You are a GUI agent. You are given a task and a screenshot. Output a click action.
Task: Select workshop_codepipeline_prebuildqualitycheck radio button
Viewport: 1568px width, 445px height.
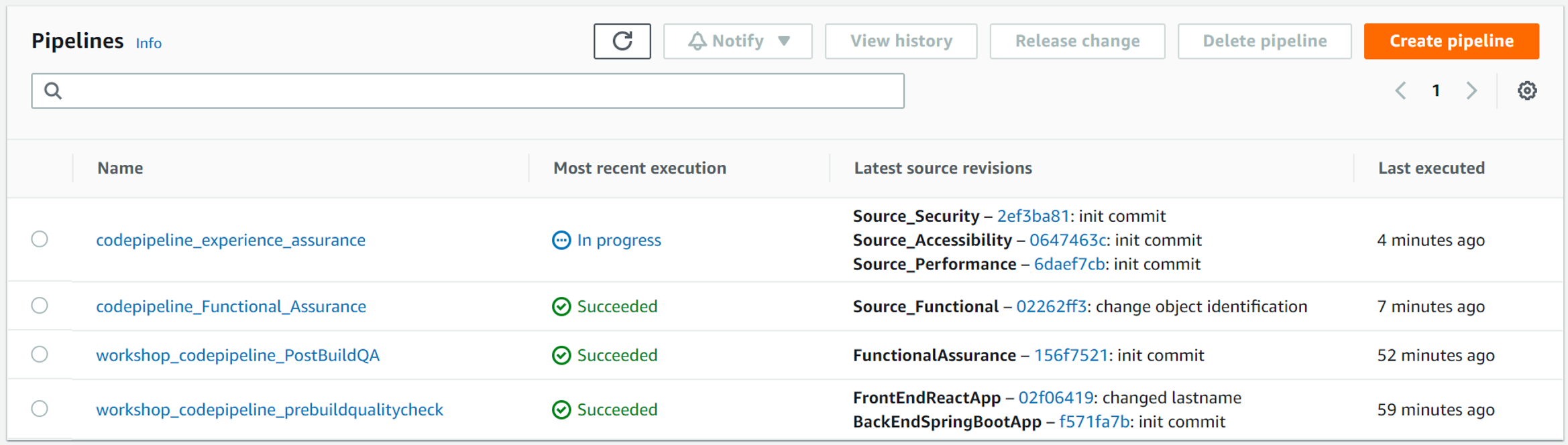click(x=40, y=409)
